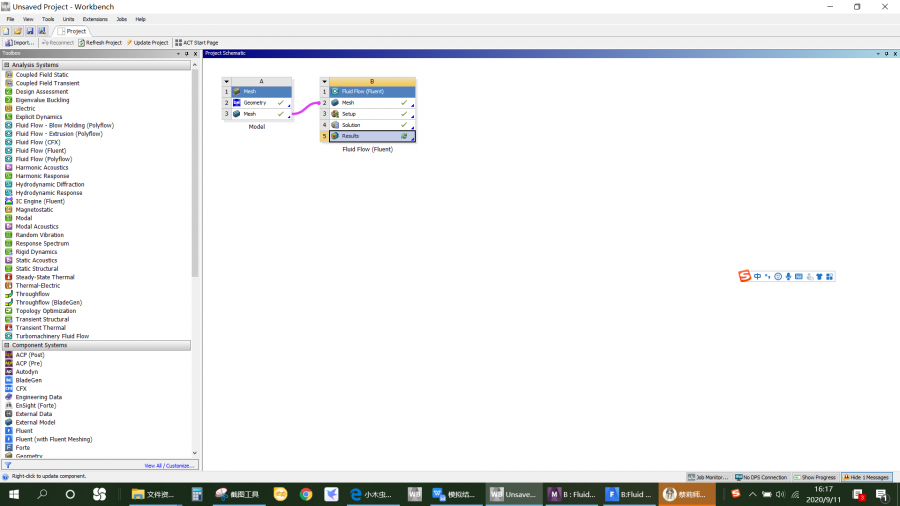Open the Tools menu
The height and width of the screenshot is (506, 900).
48,19
